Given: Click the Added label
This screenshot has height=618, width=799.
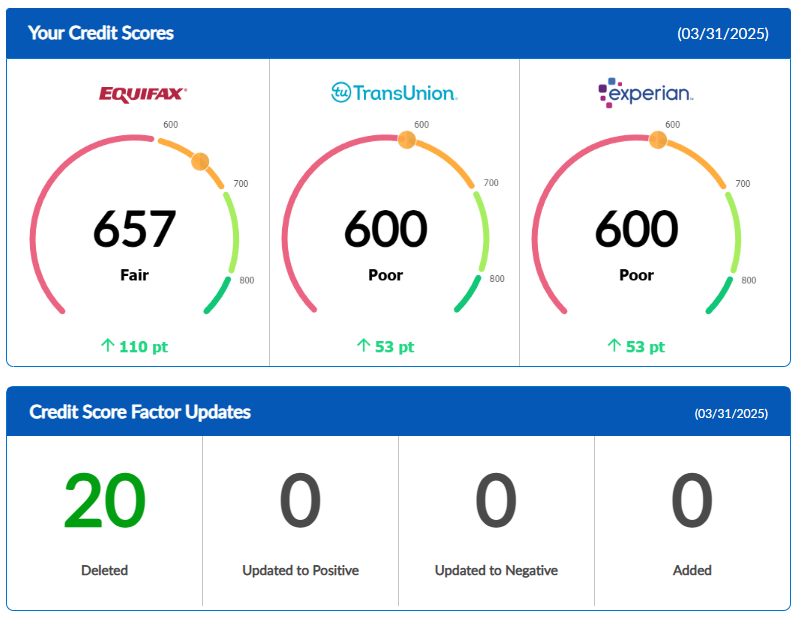Looking at the screenshot, I should [692, 570].
